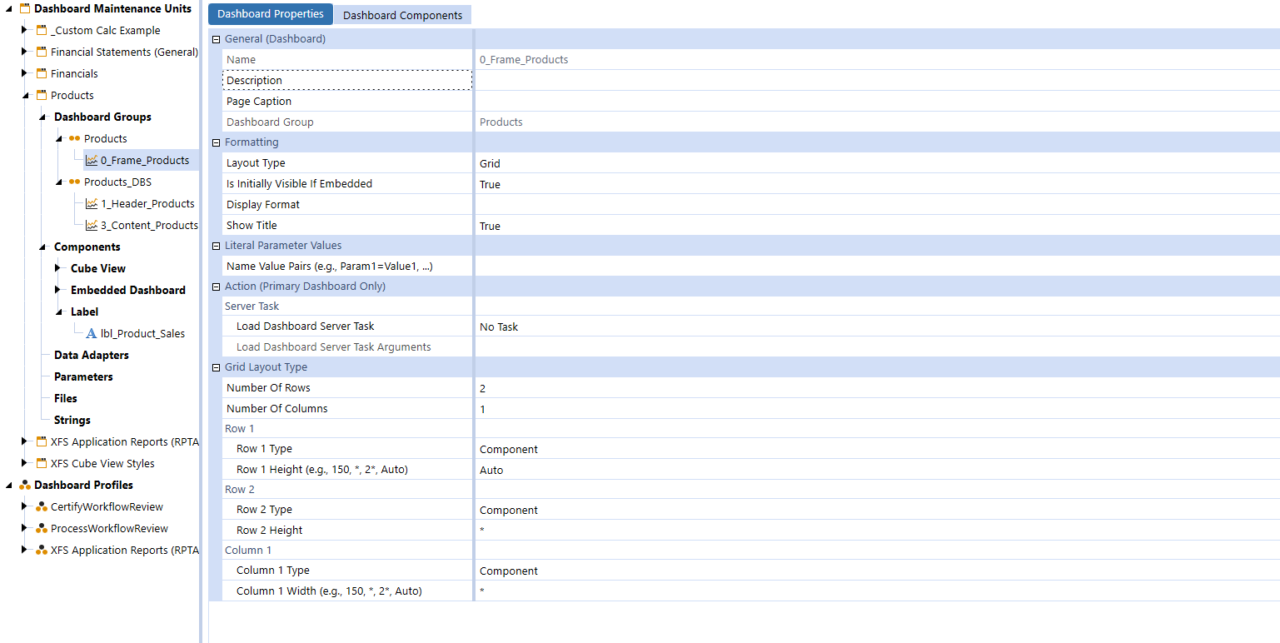This screenshot has width=1280, height=643.
Task: Expand the Cube View tree node
Action: [59, 268]
